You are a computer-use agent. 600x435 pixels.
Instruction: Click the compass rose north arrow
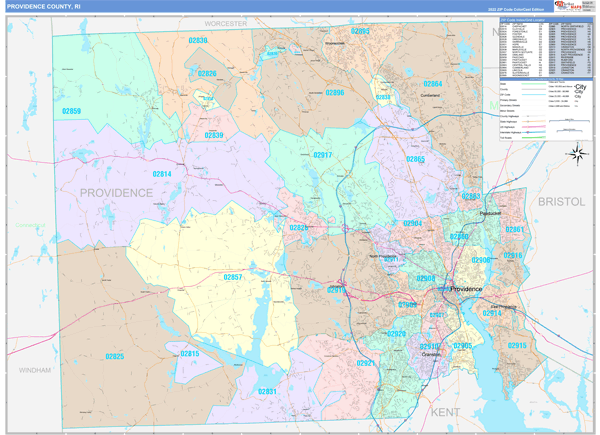pos(576,153)
